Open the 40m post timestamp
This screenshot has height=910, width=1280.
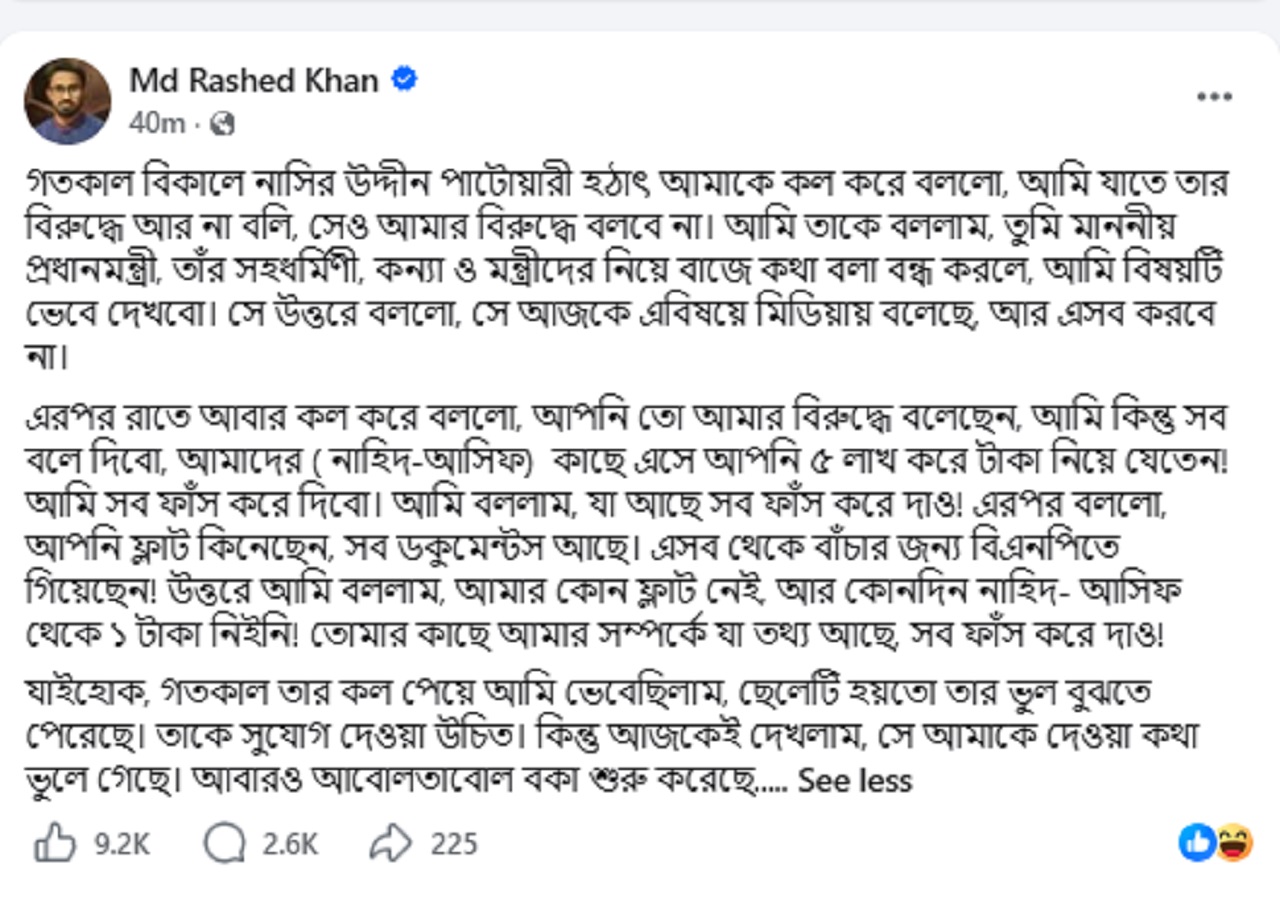(x=157, y=123)
